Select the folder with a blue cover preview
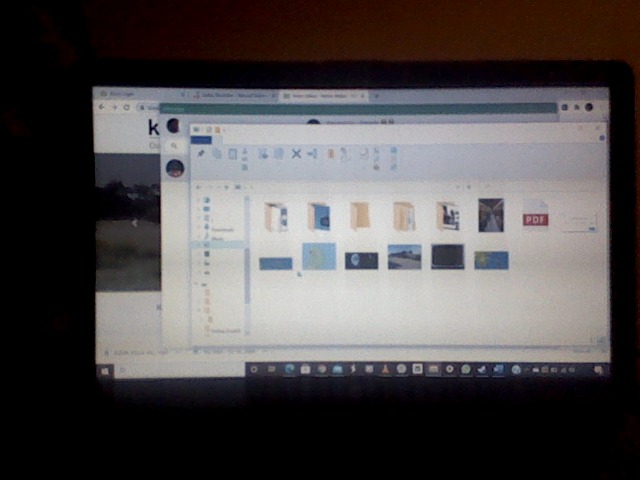The image size is (640, 480). (319, 217)
